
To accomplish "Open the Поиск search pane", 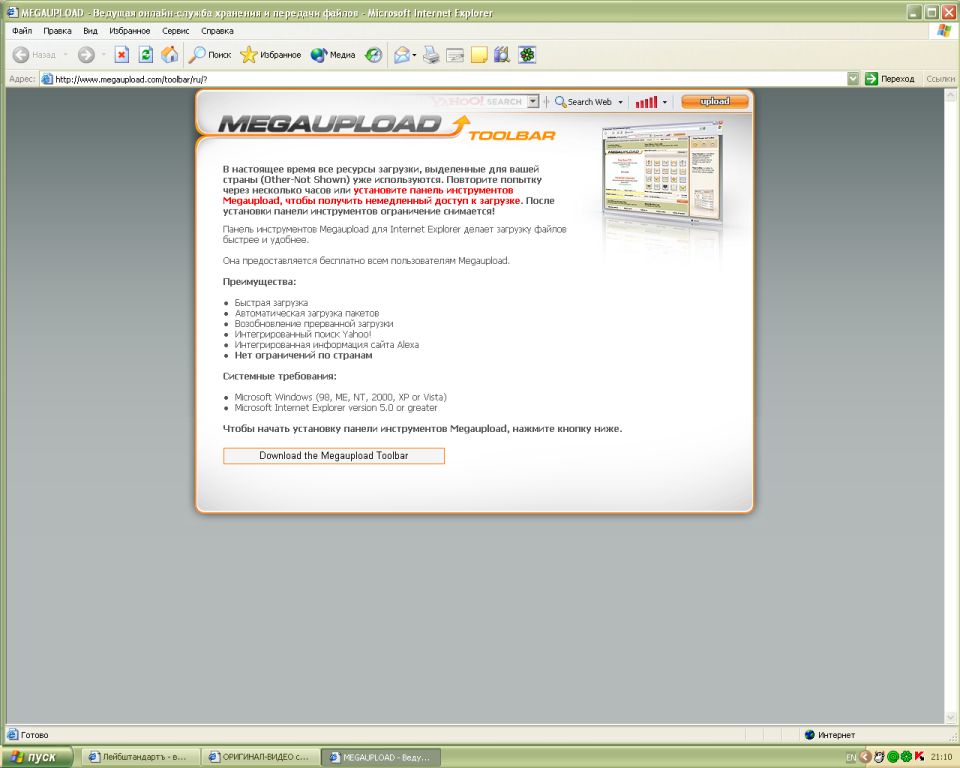I will 210,55.
